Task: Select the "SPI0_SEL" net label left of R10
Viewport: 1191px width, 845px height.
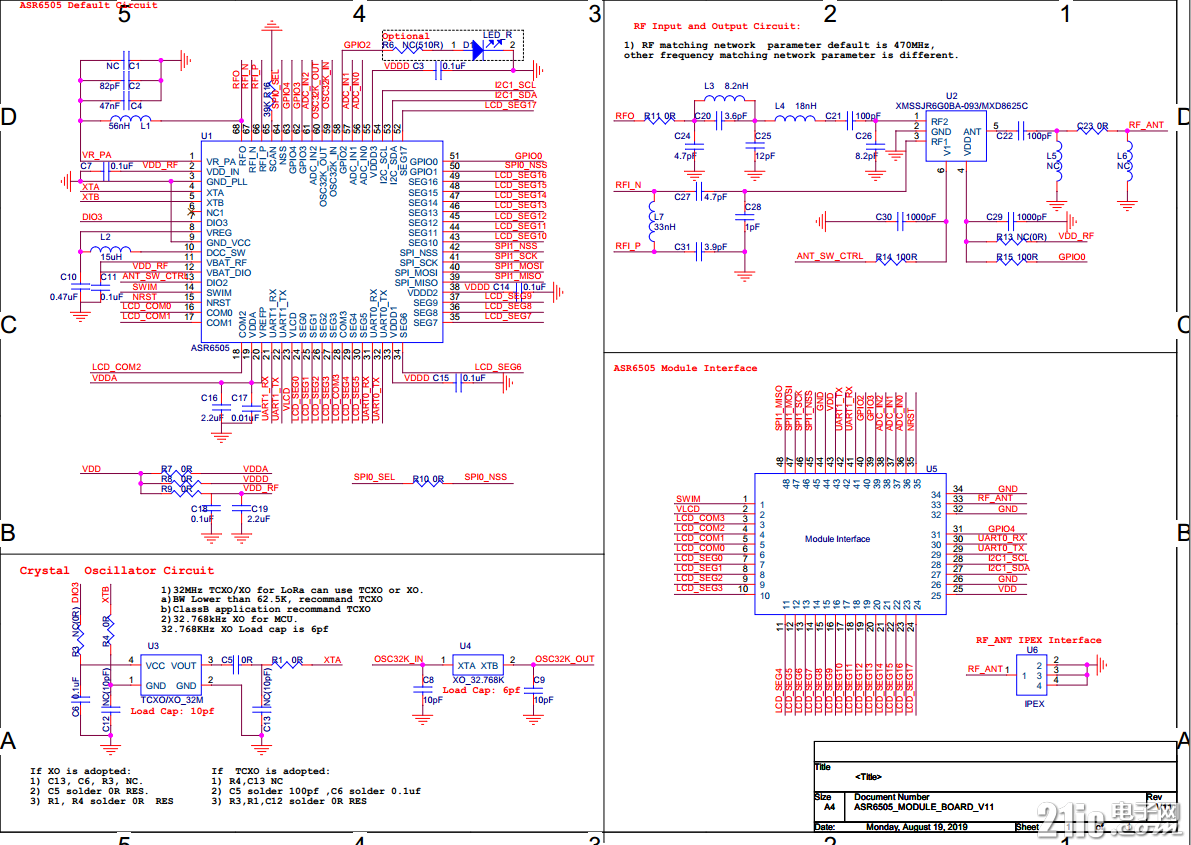Action: [374, 477]
